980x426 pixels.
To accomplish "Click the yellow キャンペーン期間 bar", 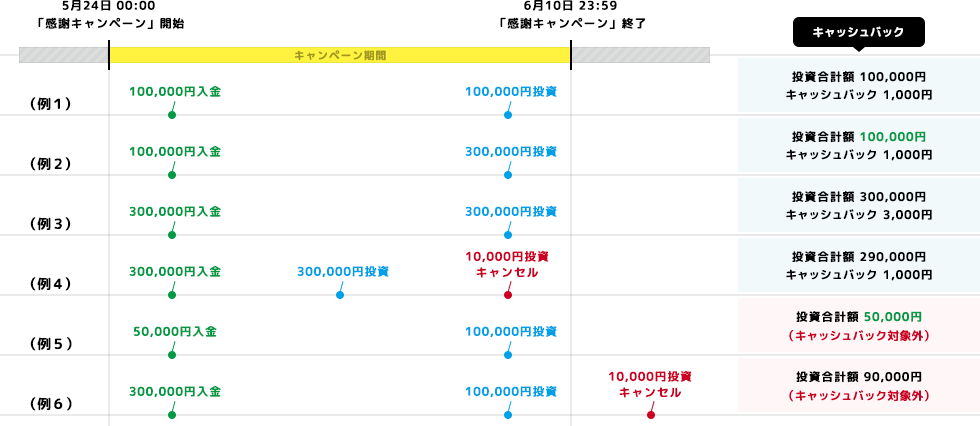I will [x=339, y=55].
